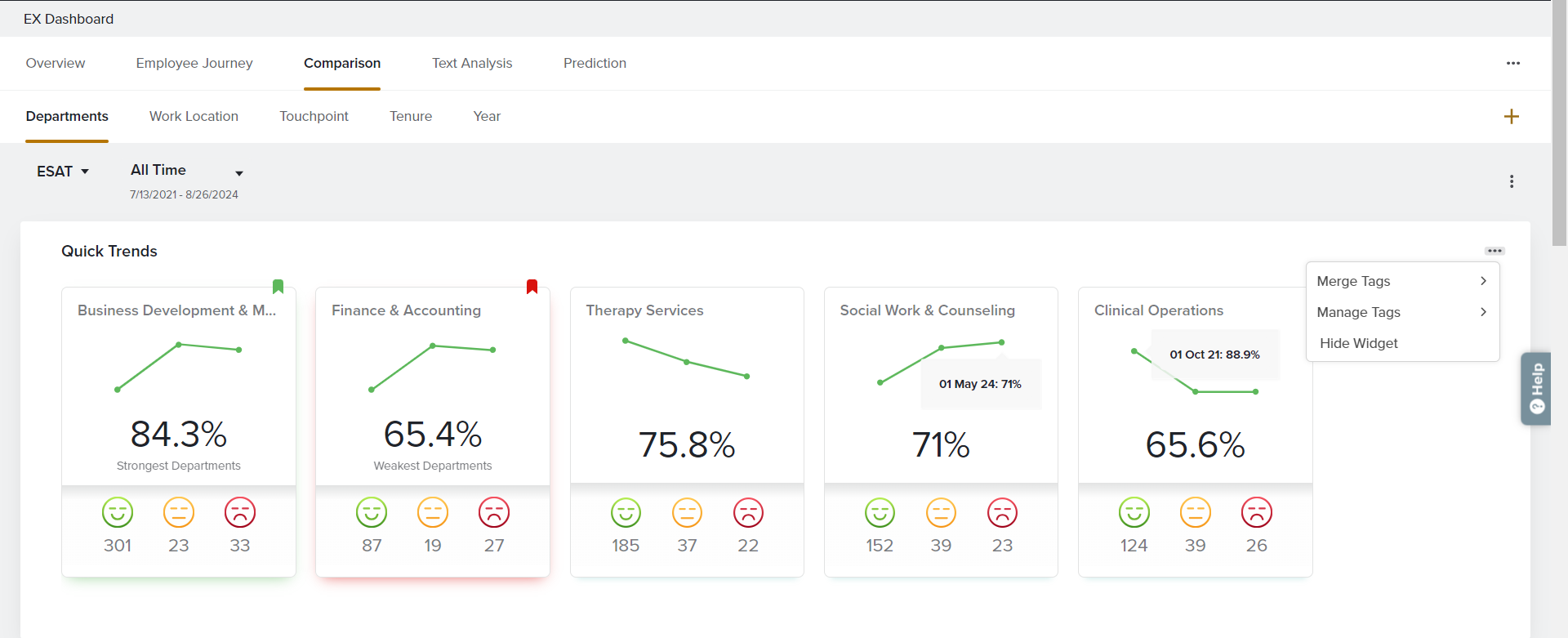Click the happy face icon under Therapy Services
This screenshot has height=638, width=1568.
coord(626,513)
